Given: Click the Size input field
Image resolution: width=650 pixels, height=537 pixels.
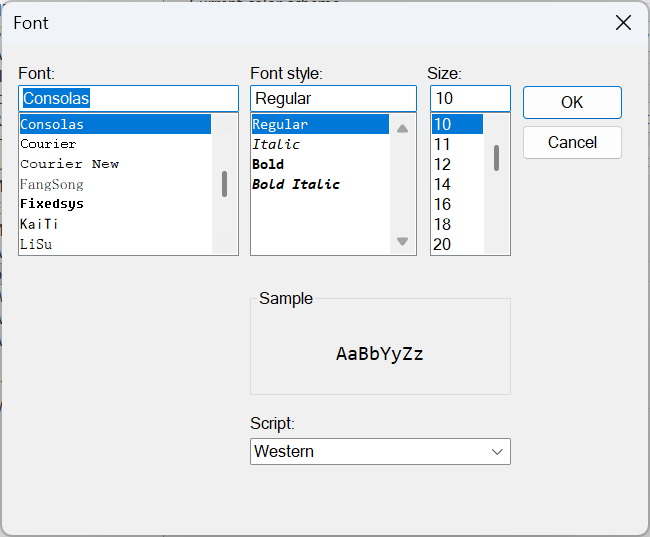Looking at the screenshot, I should [470, 98].
